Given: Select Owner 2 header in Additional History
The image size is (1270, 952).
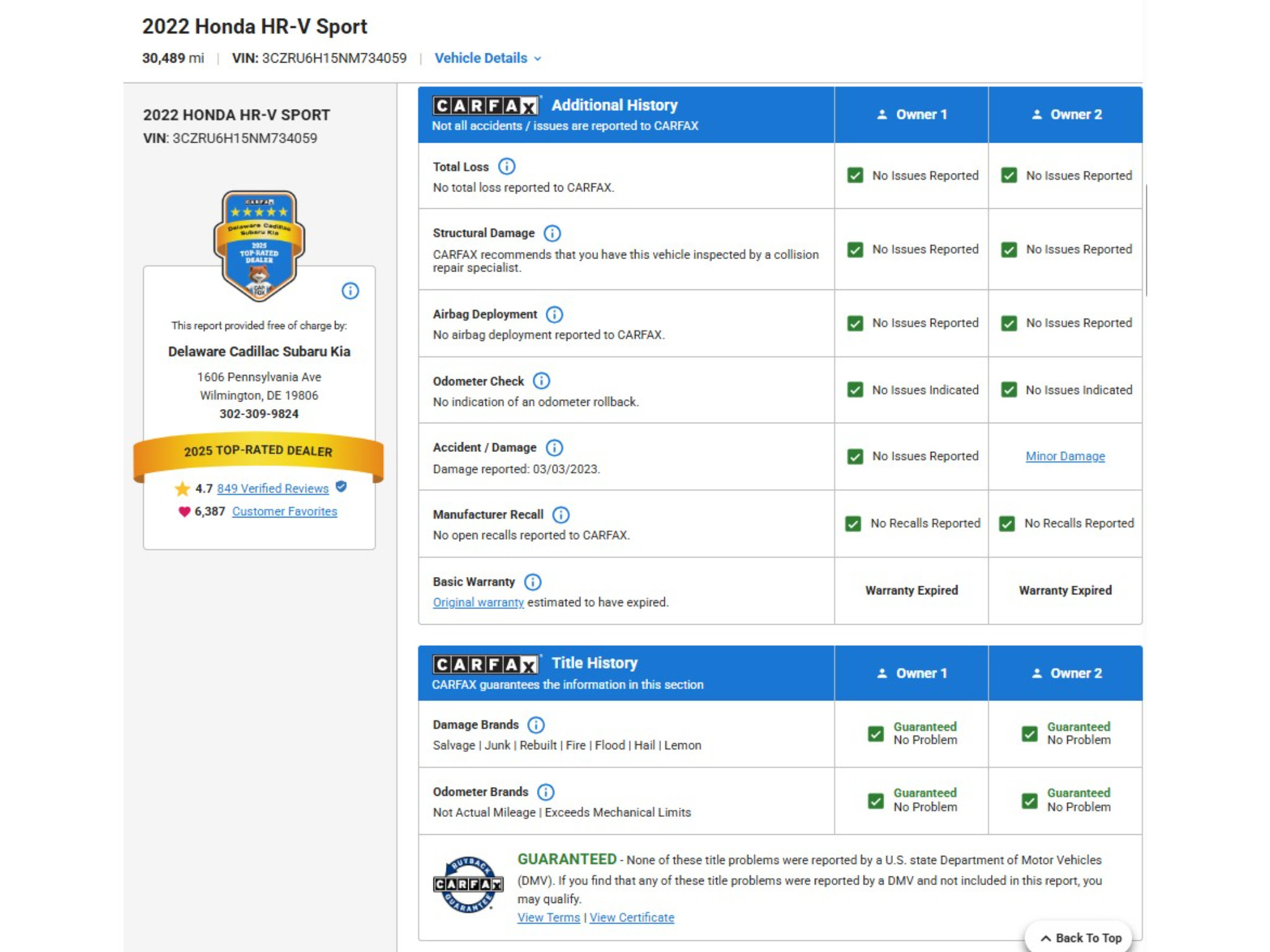Looking at the screenshot, I should coord(1066,115).
